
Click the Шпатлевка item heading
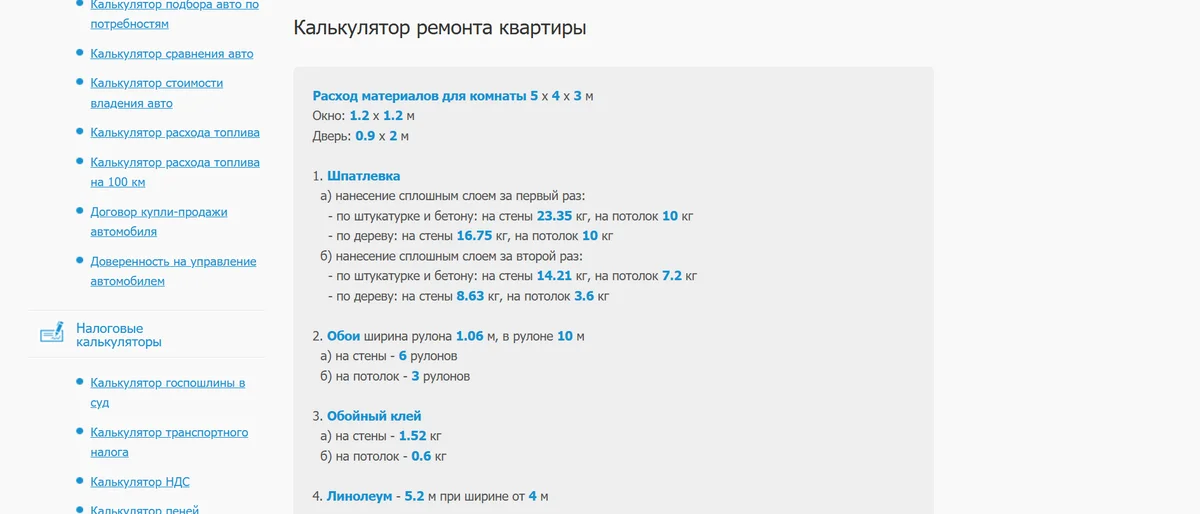point(363,176)
